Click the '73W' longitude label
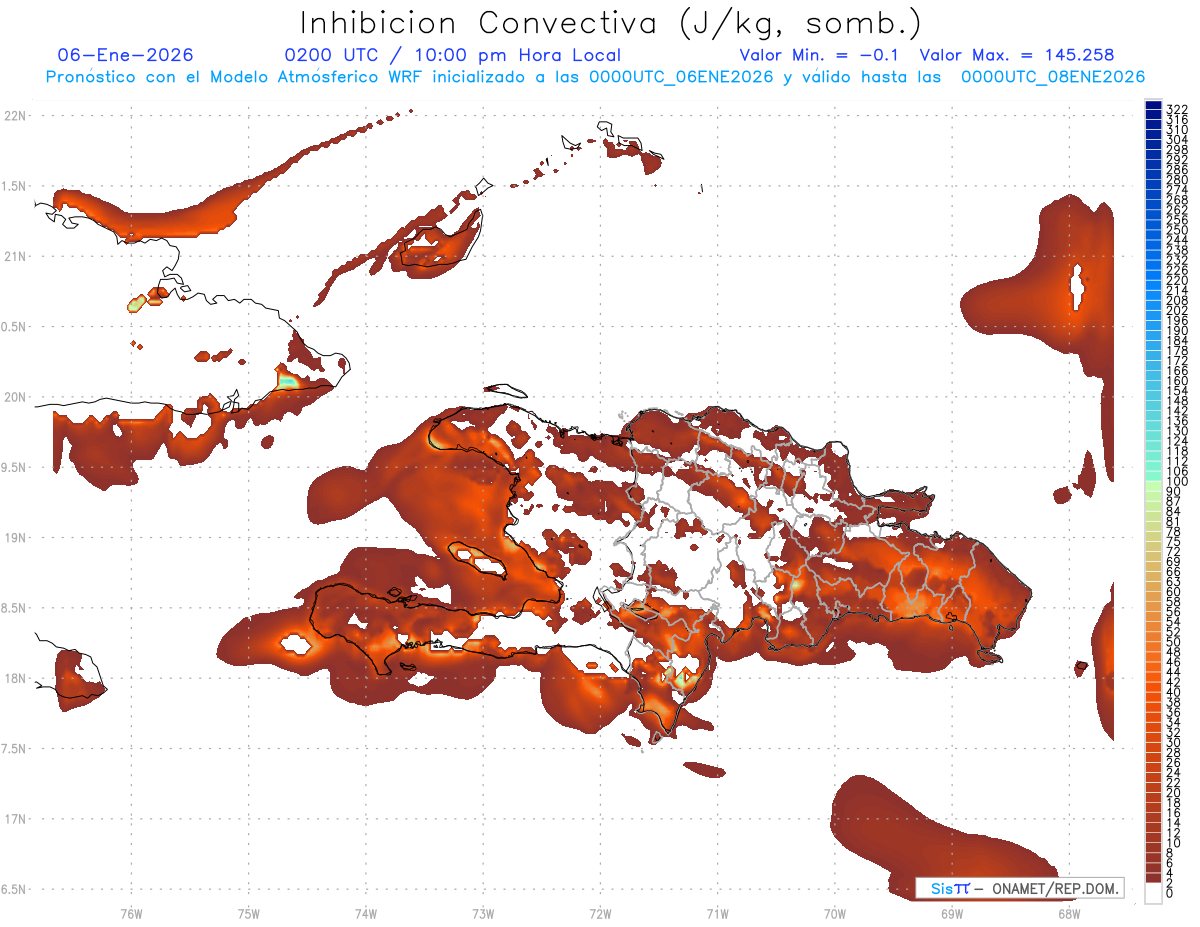This screenshot has height=927, width=1200. tap(483, 913)
